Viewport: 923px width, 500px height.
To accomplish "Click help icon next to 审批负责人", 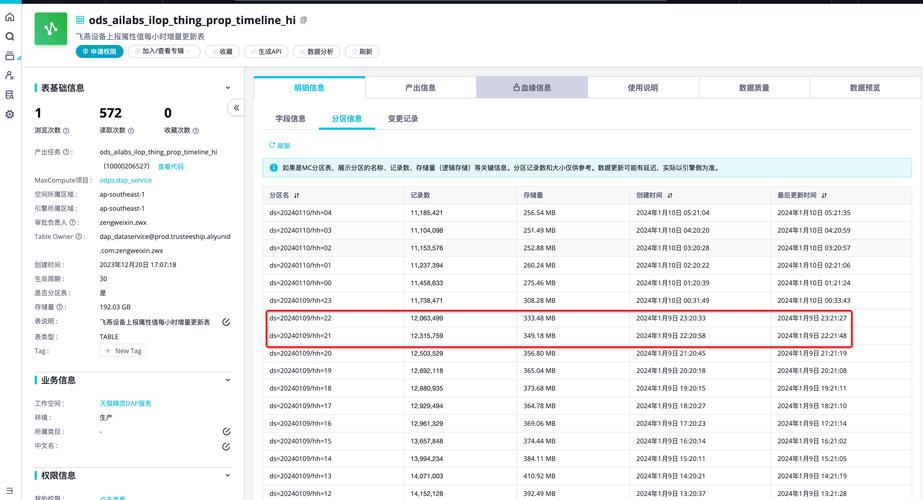I will [x=72, y=223].
